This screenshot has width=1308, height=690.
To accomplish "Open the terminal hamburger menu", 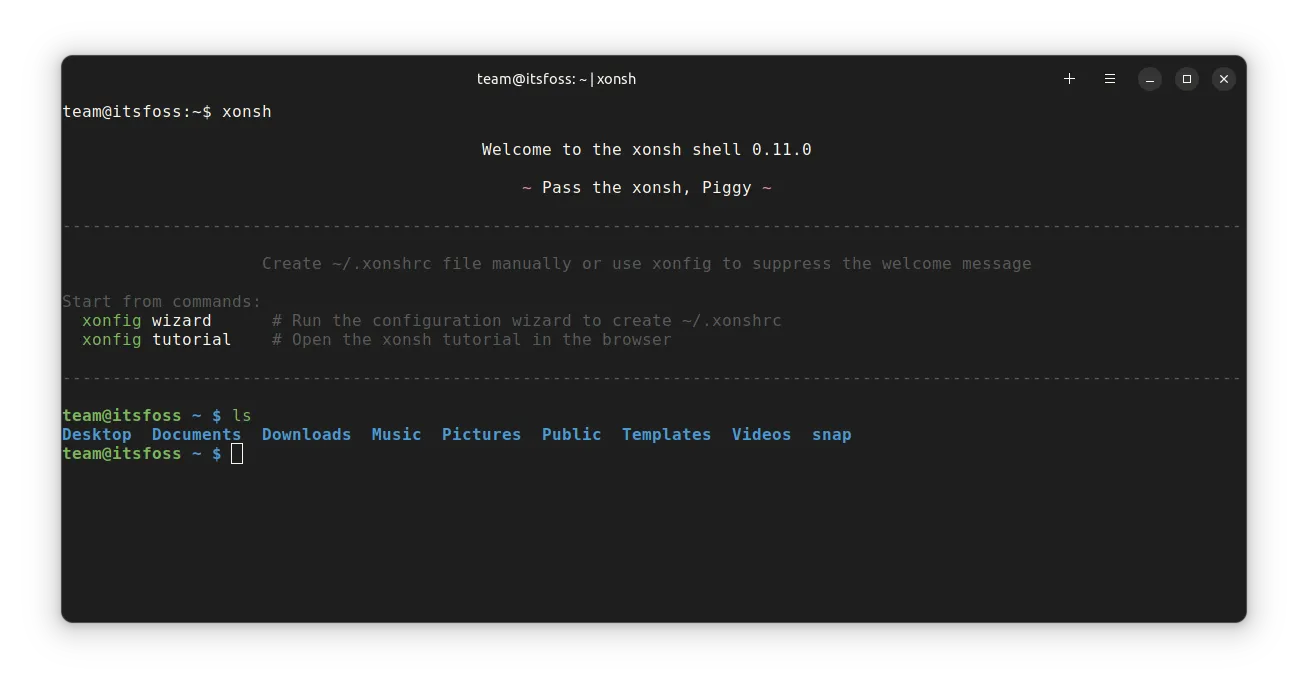I will pyautogui.click(x=1109, y=79).
